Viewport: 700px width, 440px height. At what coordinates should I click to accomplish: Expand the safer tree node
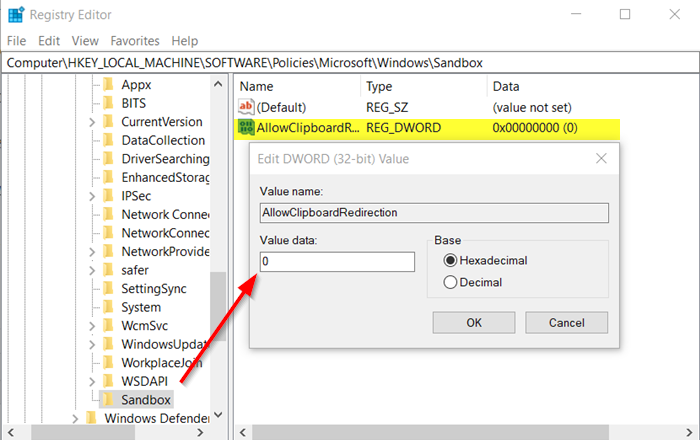coord(92,270)
